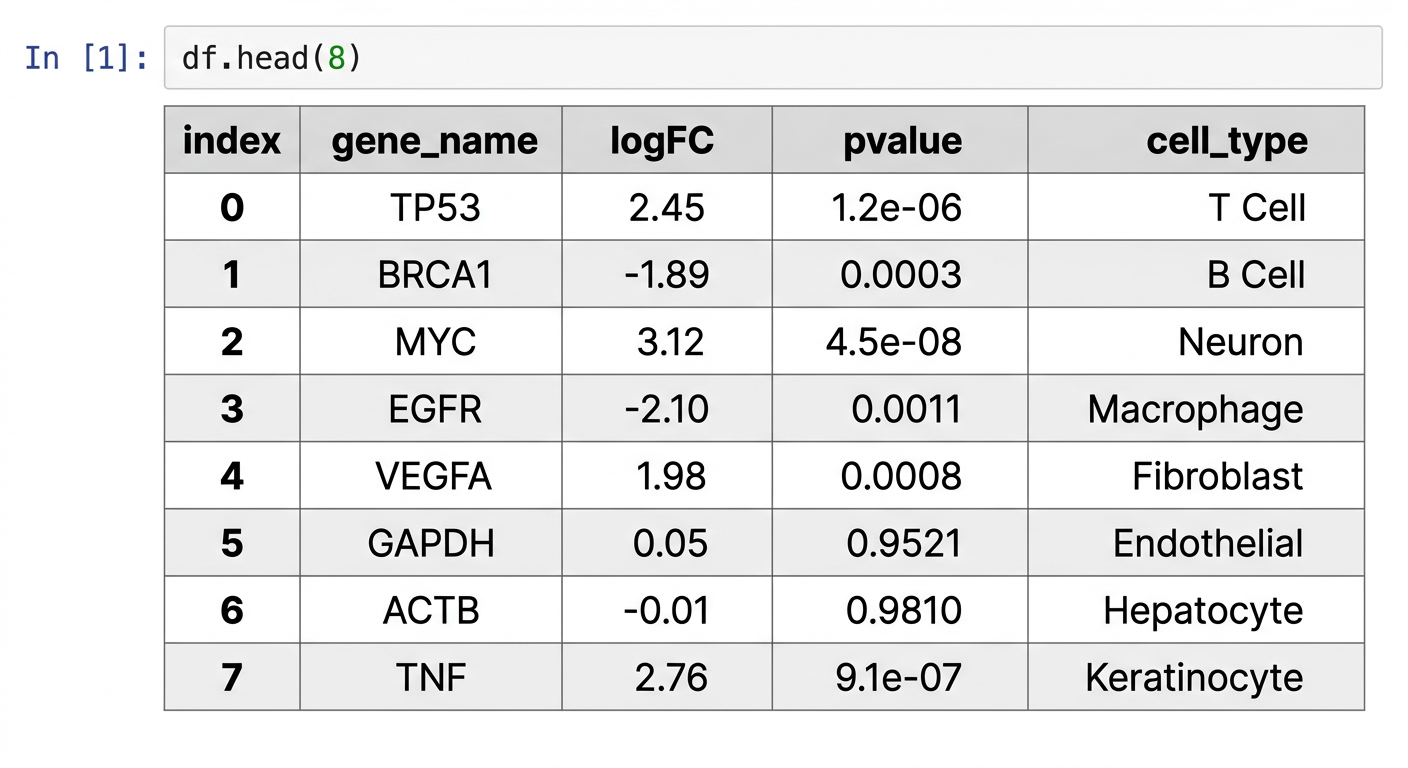Image resolution: width=1408 pixels, height=768 pixels.
Task: Click row index 0 label
Action: (232, 208)
